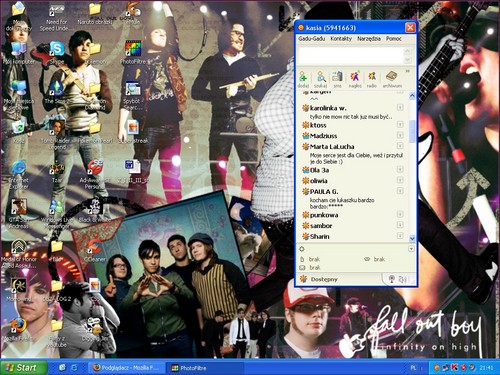
Task: Expand the contact details panel arrow
Action: pyautogui.click(x=411, y=249)
